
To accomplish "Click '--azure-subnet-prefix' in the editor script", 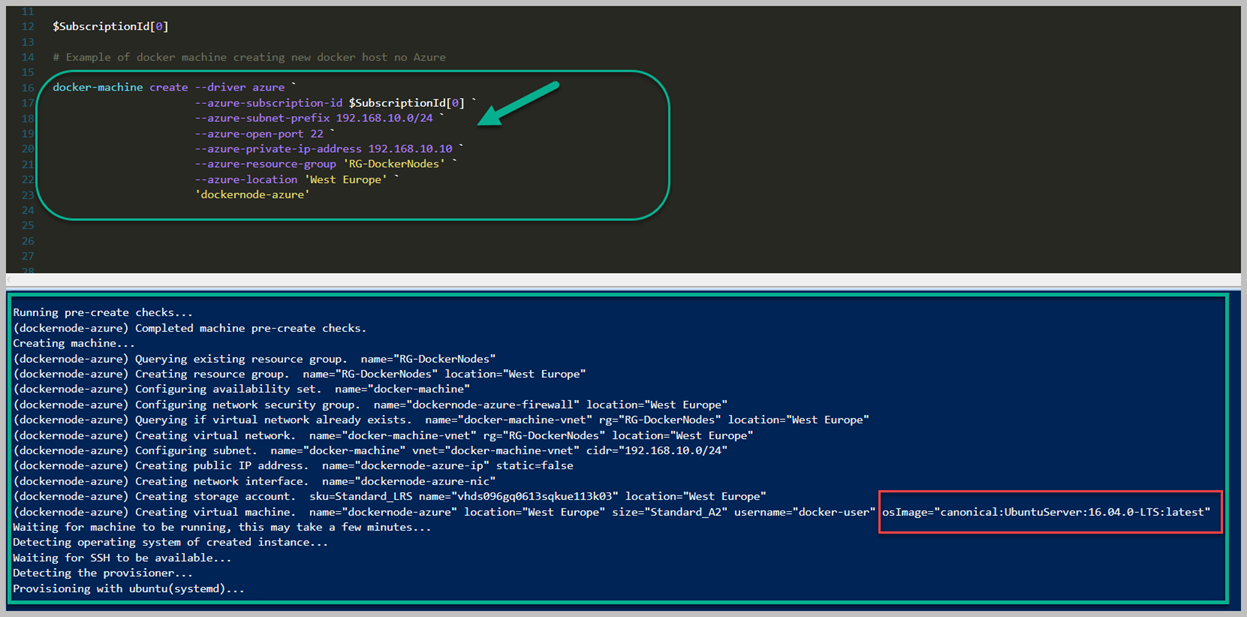I will coord(262,118).
